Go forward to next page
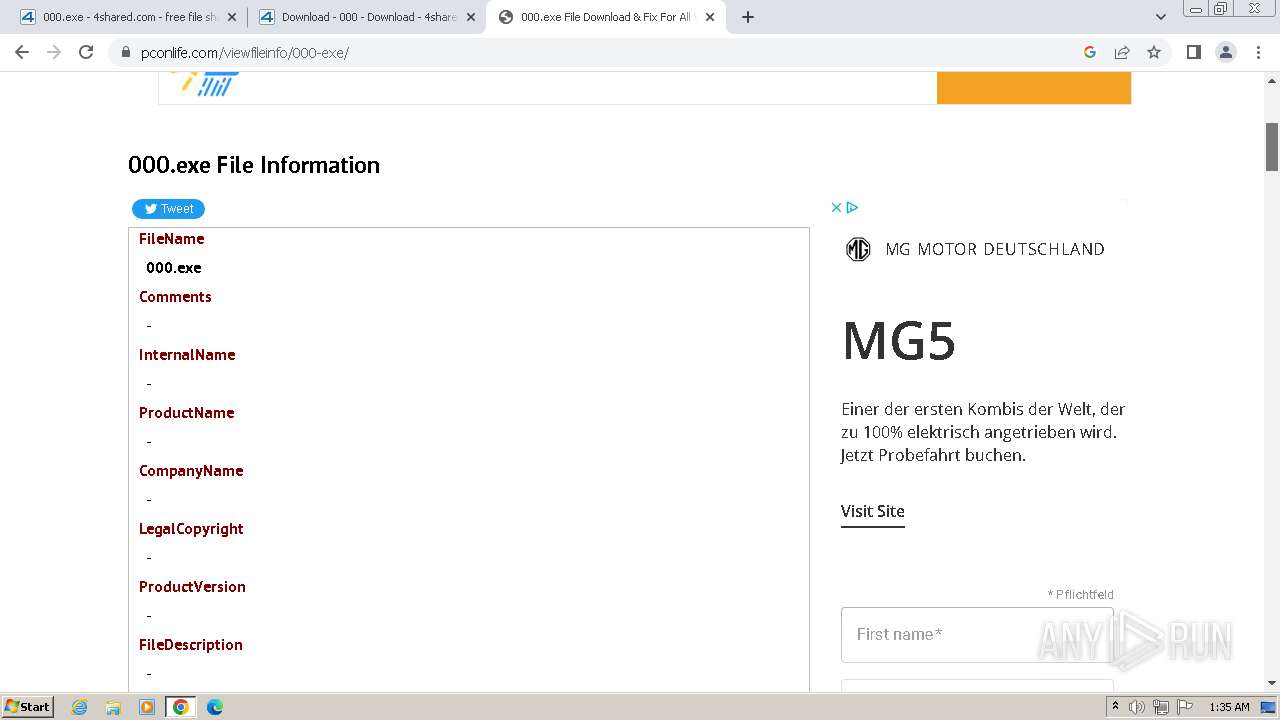 coord(54,52)
